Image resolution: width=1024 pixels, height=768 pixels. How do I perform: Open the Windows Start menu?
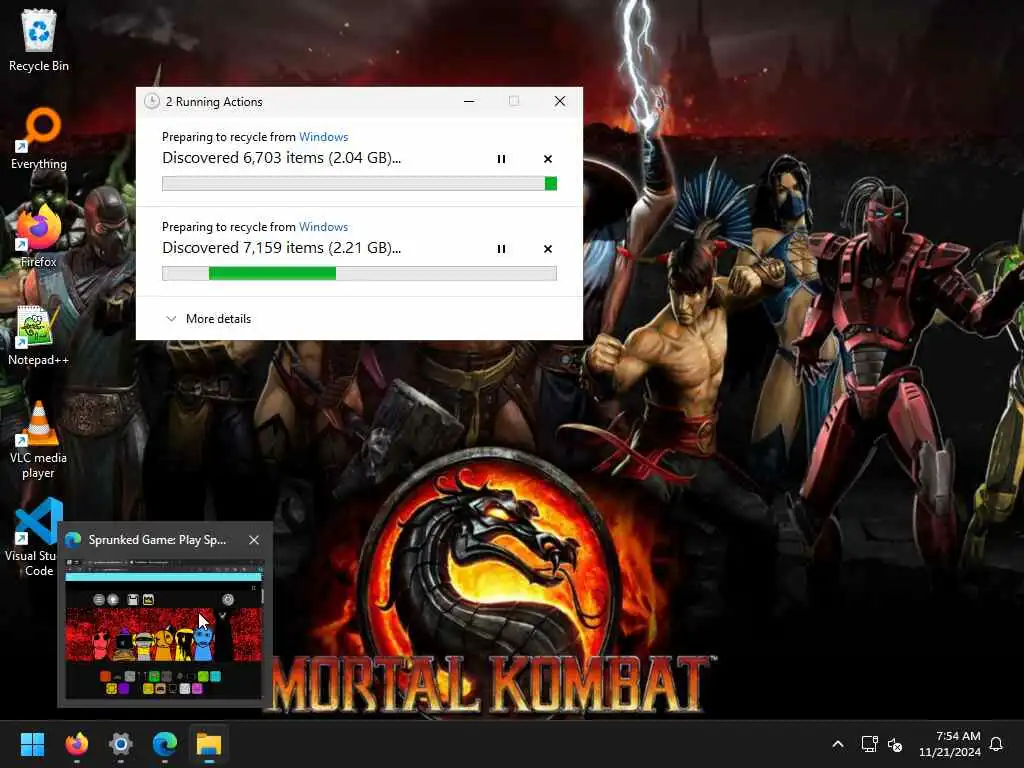(32, 744)
